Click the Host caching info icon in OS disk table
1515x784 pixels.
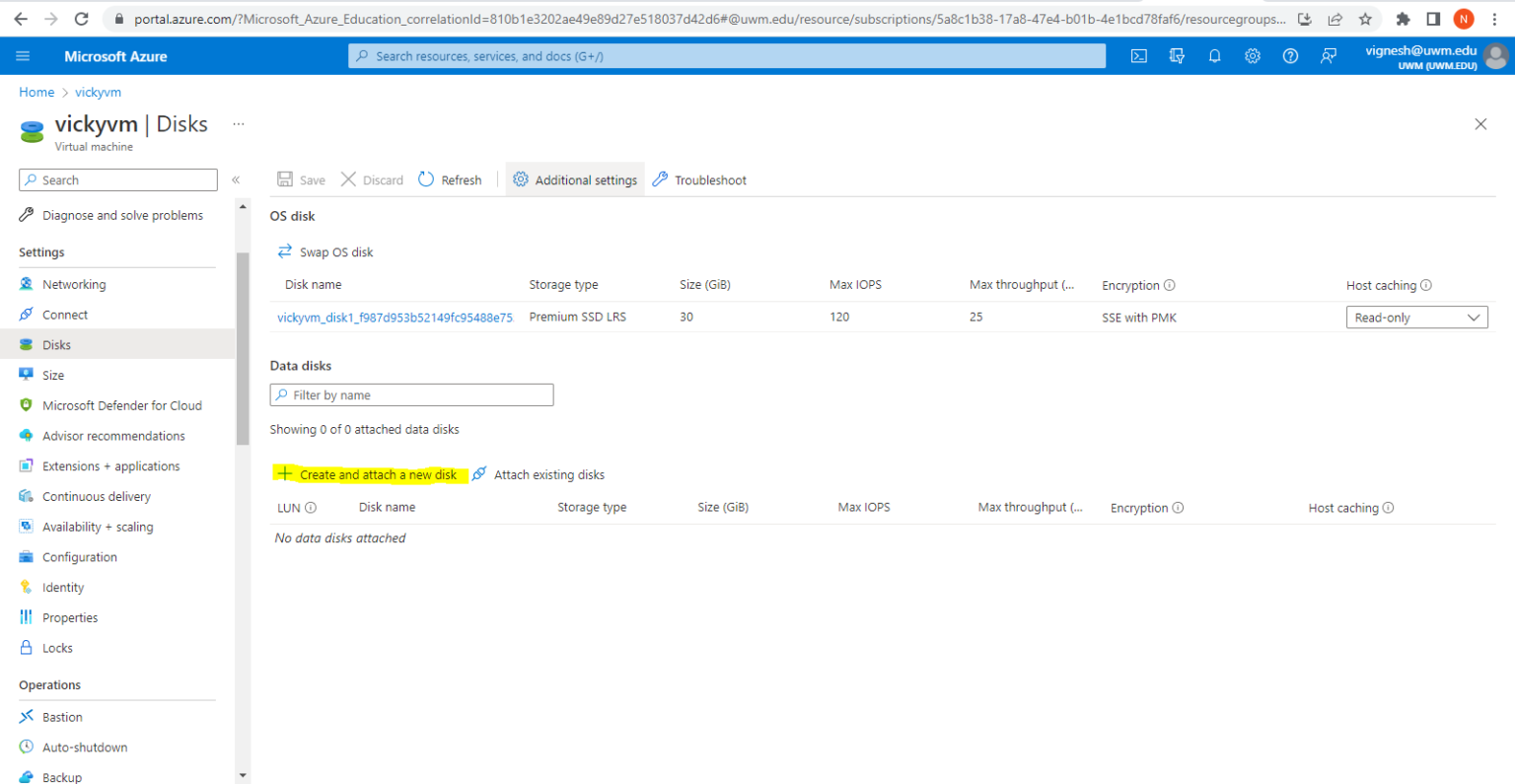point(1426,285)
